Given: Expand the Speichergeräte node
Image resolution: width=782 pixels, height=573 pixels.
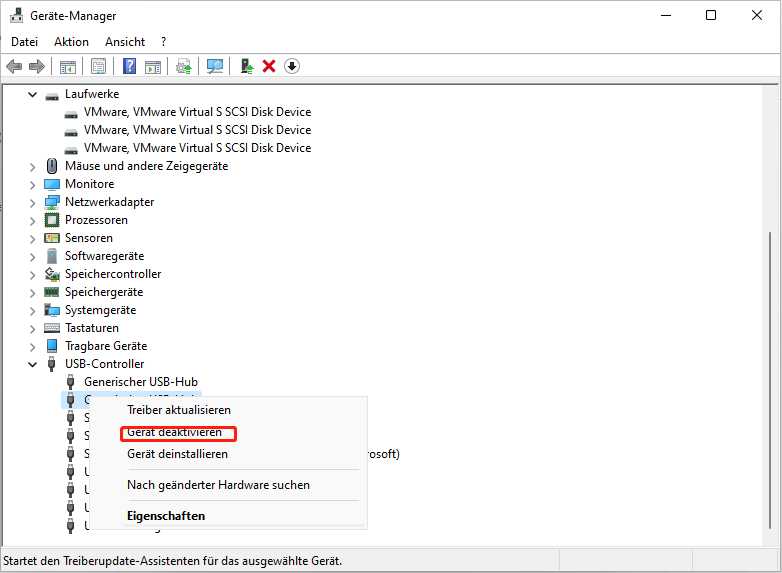Looking at the screenshot, I should (x=32, y=292).
